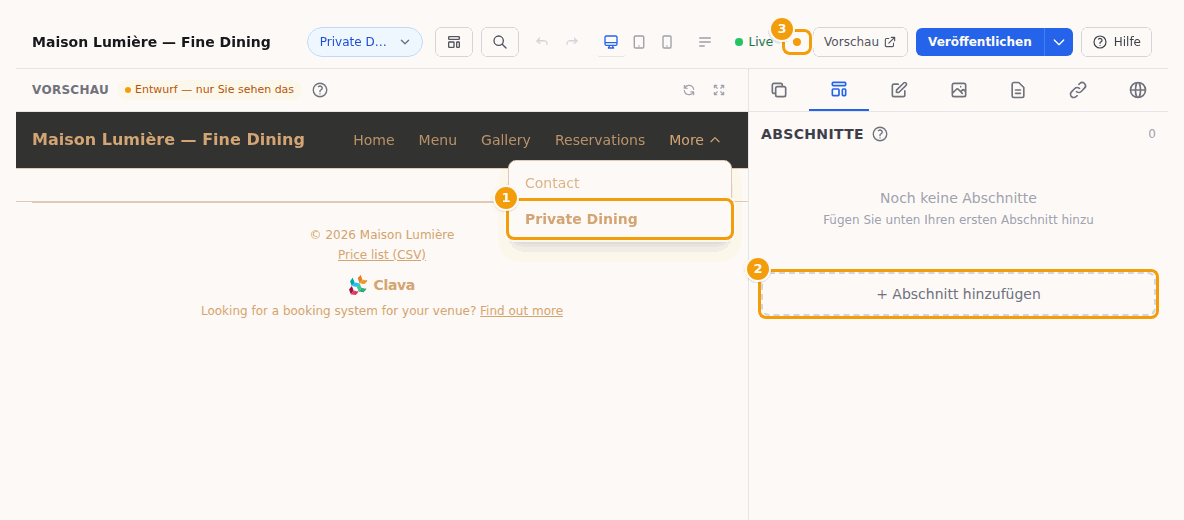Open Gallery in the site navigation

[506, 140]
